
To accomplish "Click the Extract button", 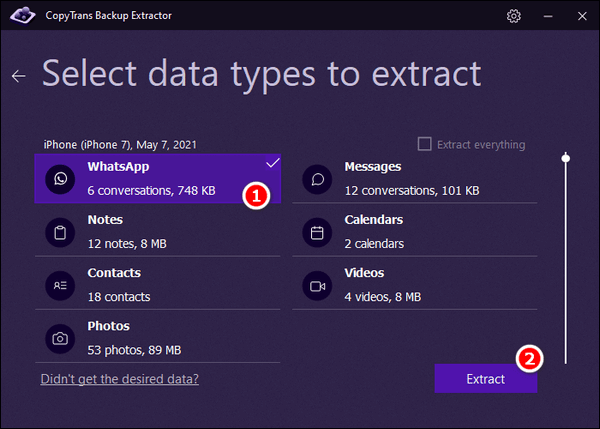I will tap(486, 378).
